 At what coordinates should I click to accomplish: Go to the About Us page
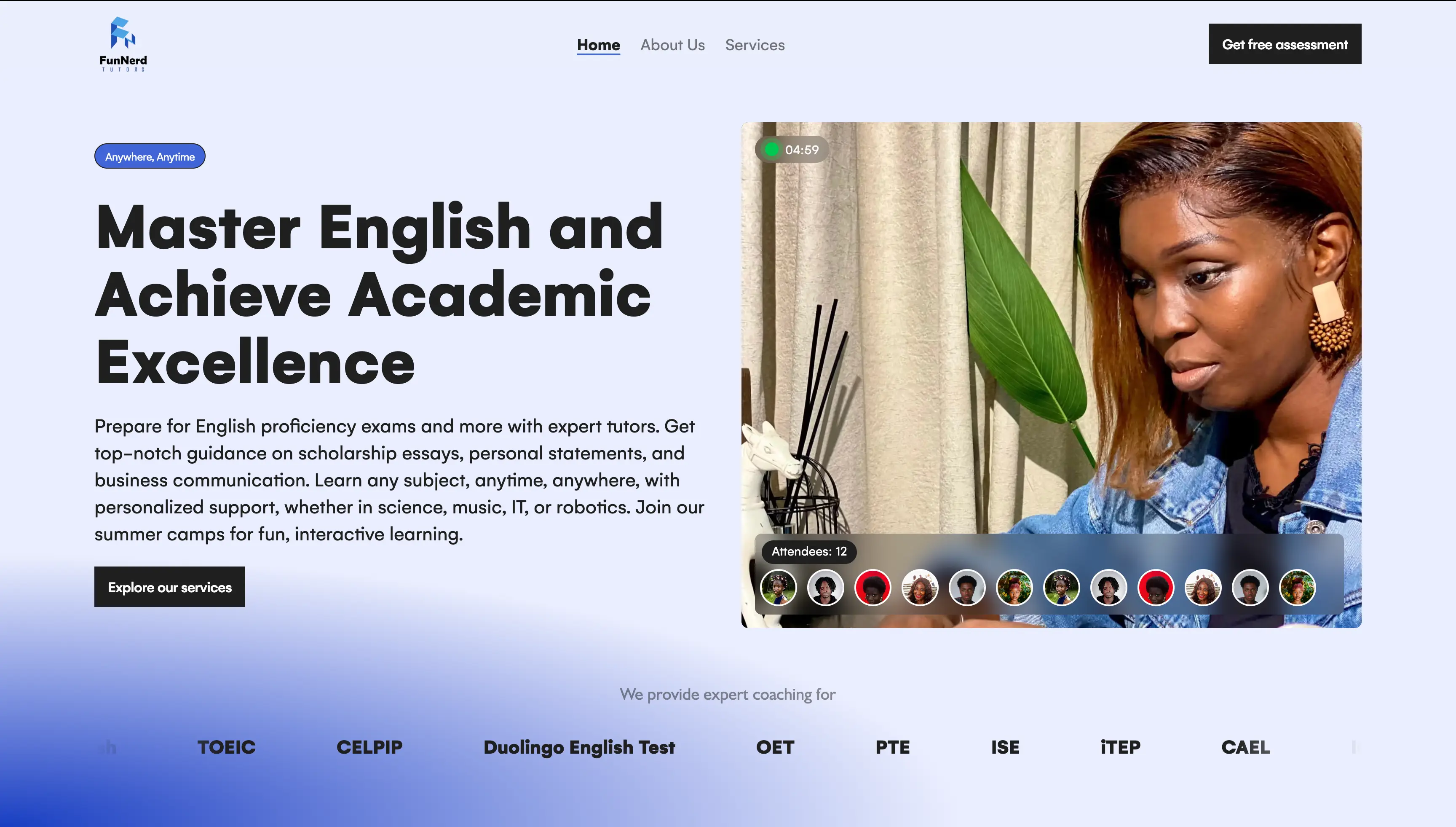[672, 45]
